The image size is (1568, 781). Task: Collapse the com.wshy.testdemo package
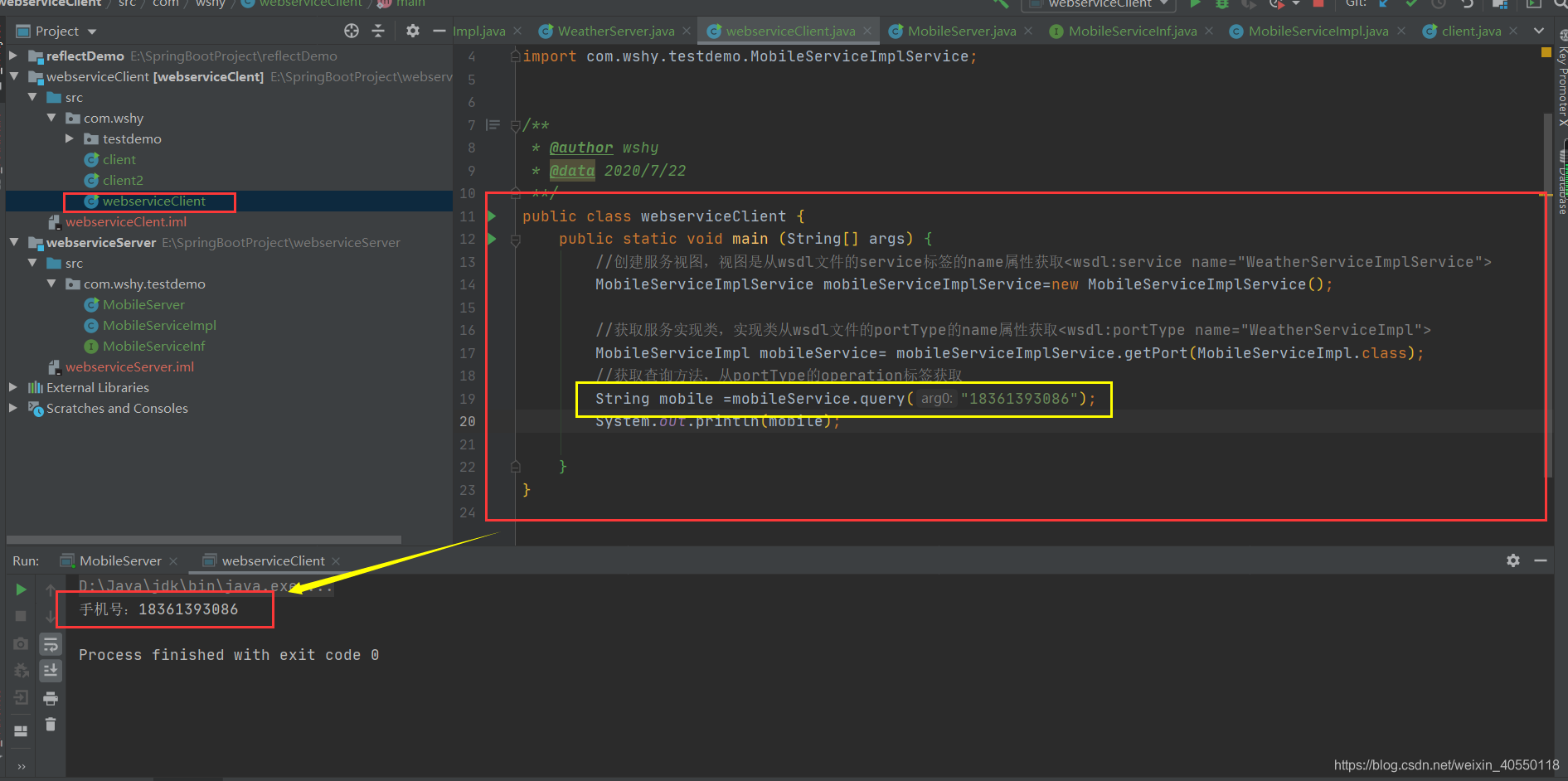point(51,284)
